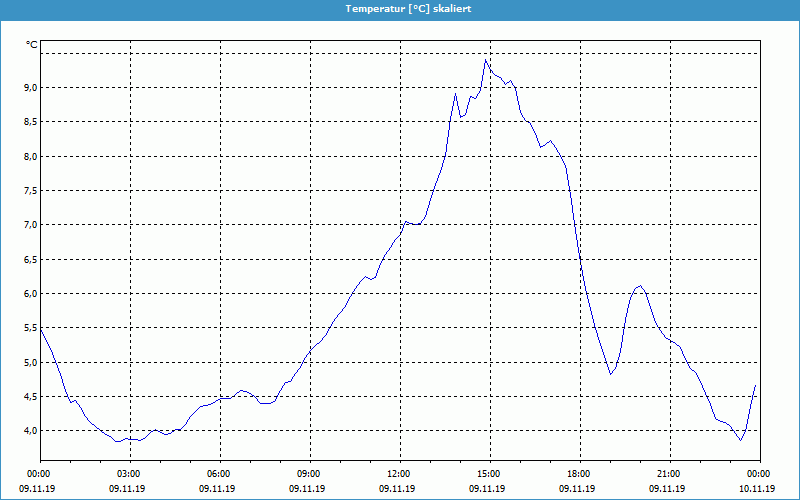Select the 09:00 time axis label
Viewport: 800px width, 500px height.
click(x=309, y=474)
